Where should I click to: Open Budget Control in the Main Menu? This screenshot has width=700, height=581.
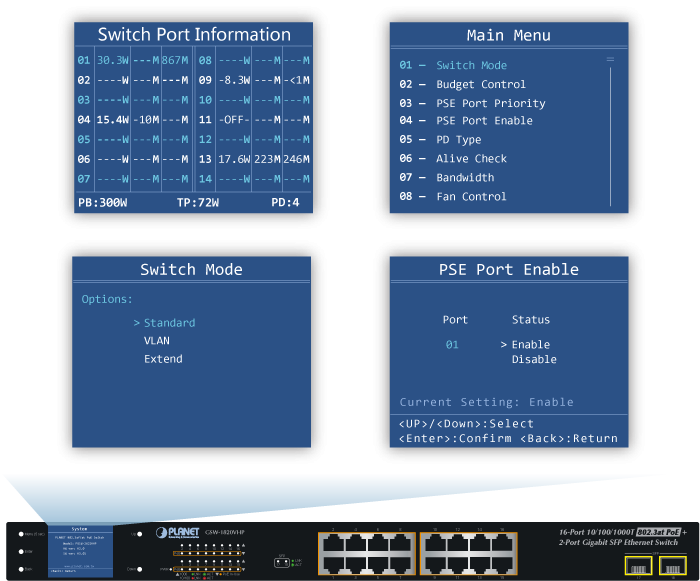pos(480,85)
